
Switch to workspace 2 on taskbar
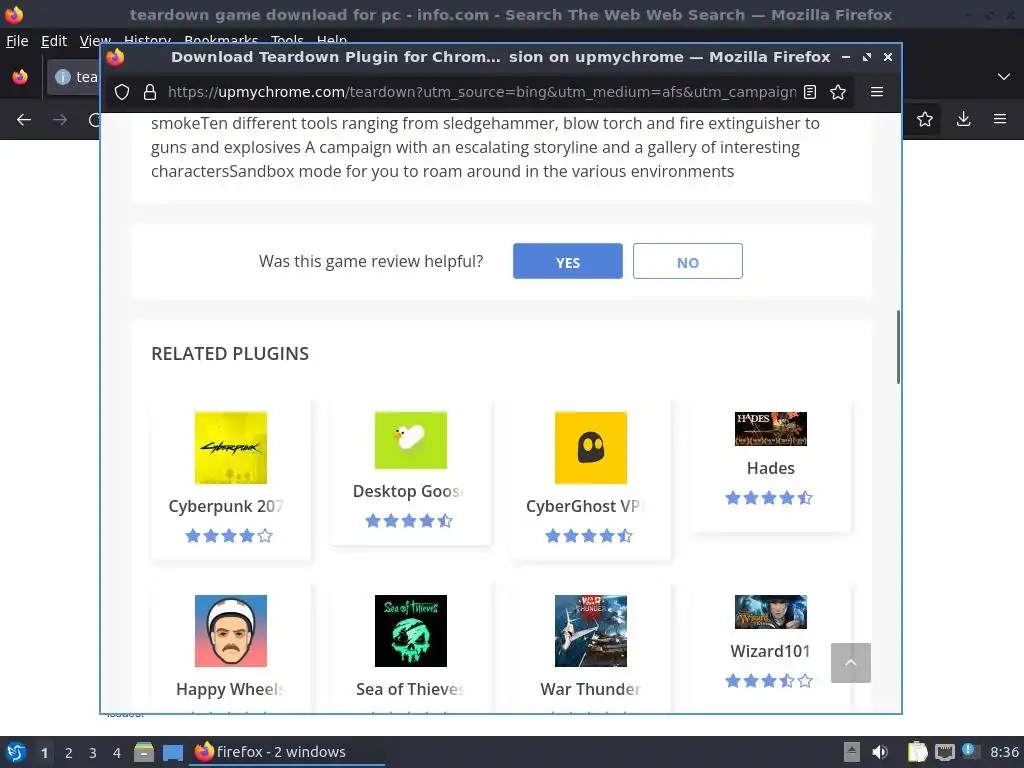pos(69,753)
